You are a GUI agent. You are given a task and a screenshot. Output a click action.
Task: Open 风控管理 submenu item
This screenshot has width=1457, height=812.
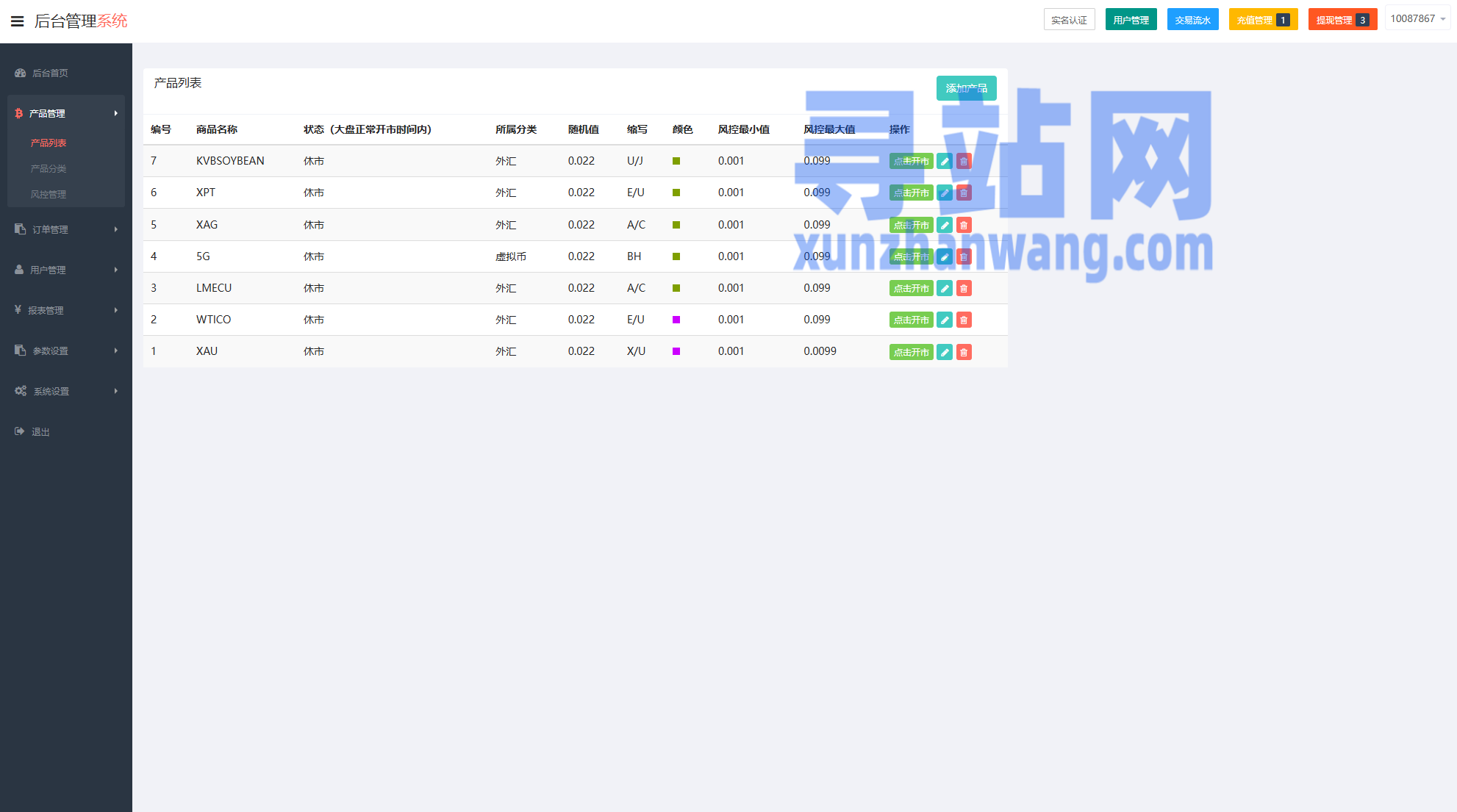pyautogui.click(x=49, y=194)
